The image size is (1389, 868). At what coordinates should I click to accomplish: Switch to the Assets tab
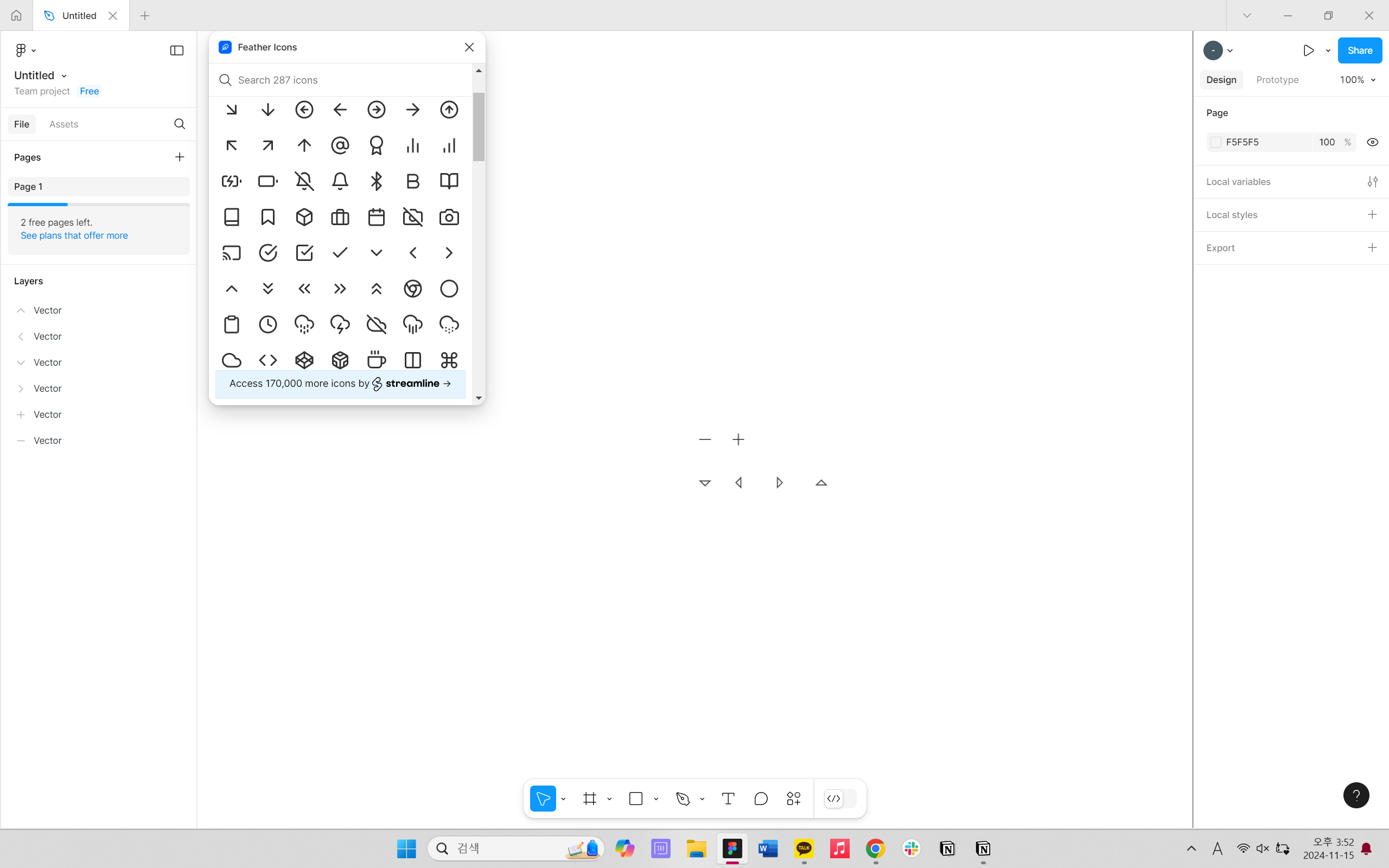(63, 124)
